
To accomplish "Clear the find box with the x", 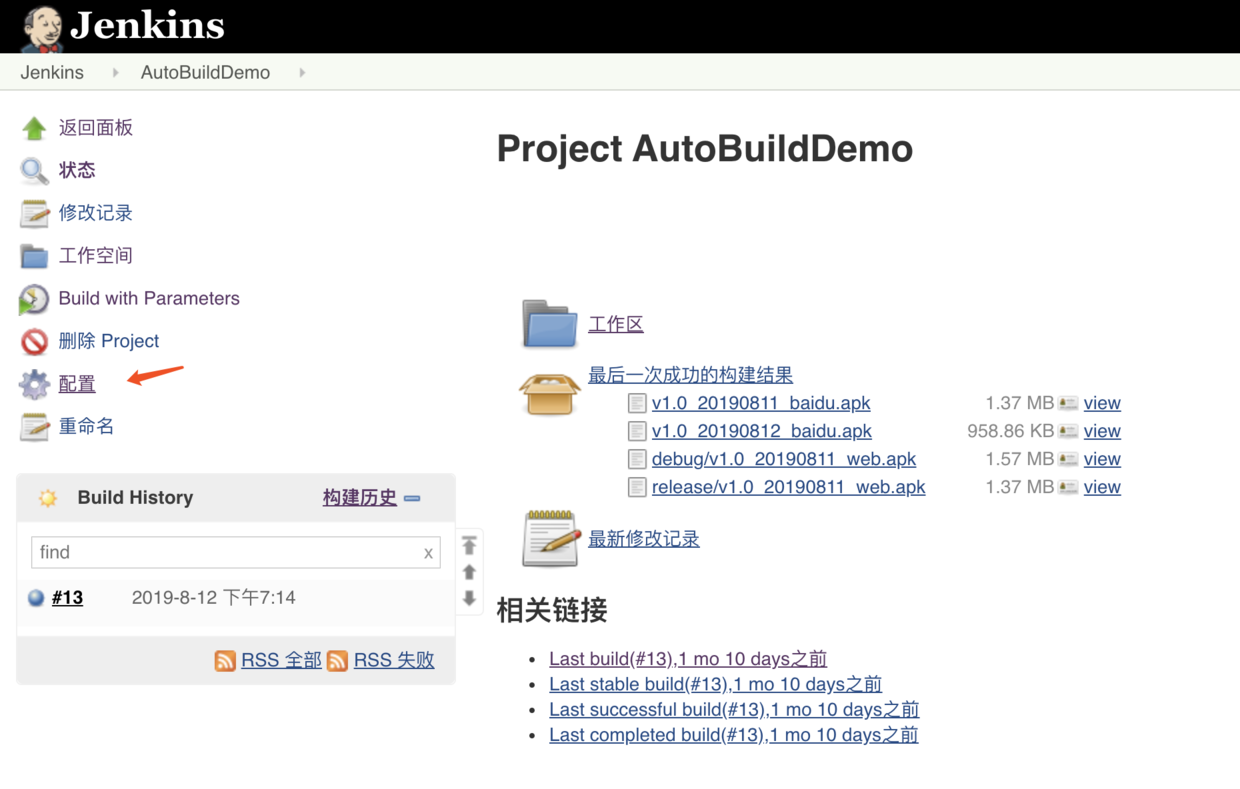I will [428, 553].
